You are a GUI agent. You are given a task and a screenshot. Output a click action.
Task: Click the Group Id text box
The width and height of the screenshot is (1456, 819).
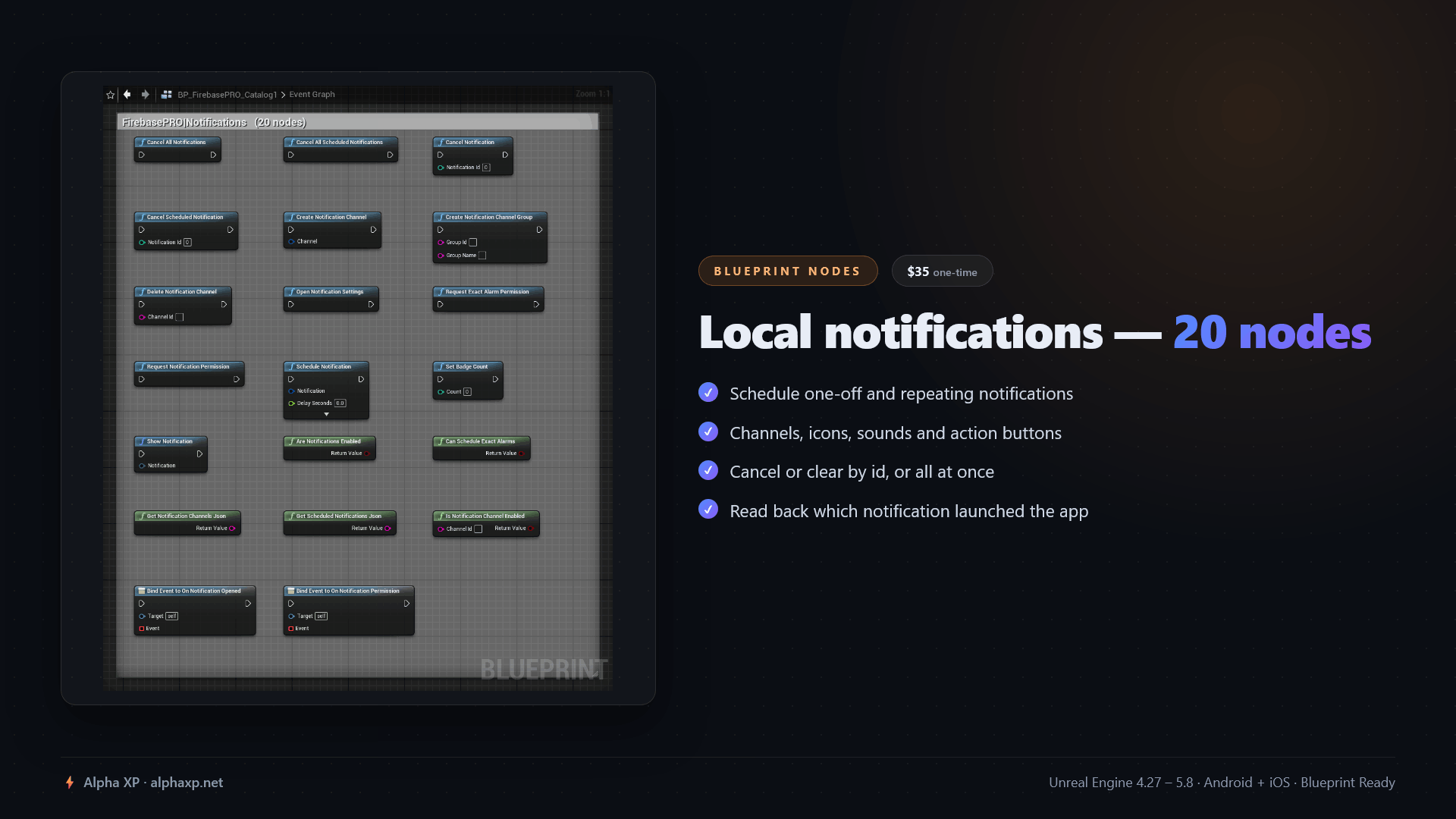click(x=473, y=243)
